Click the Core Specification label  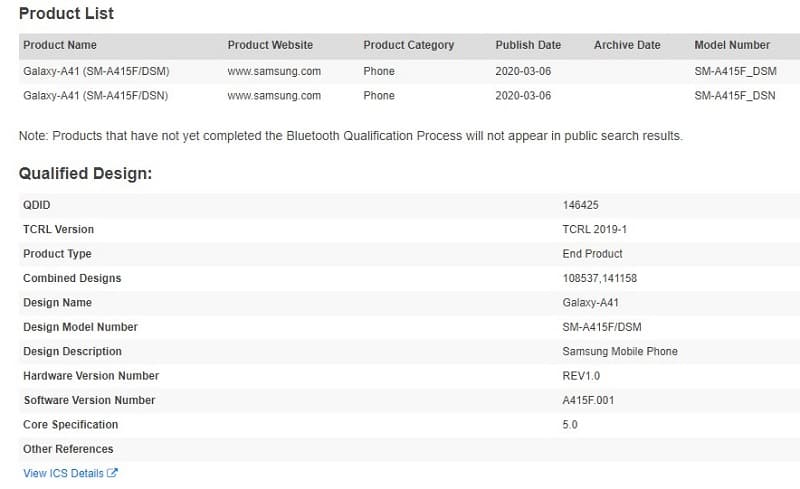pos(70,425)
